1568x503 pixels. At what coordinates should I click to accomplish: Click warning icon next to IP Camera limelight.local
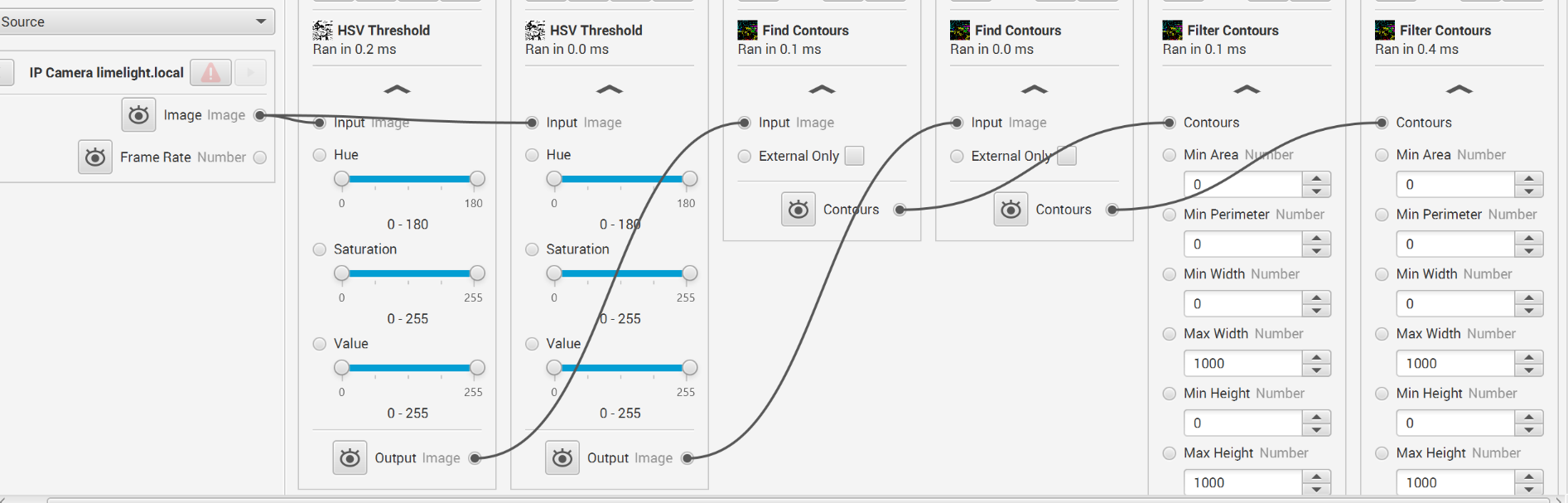(x=210, y=73)
